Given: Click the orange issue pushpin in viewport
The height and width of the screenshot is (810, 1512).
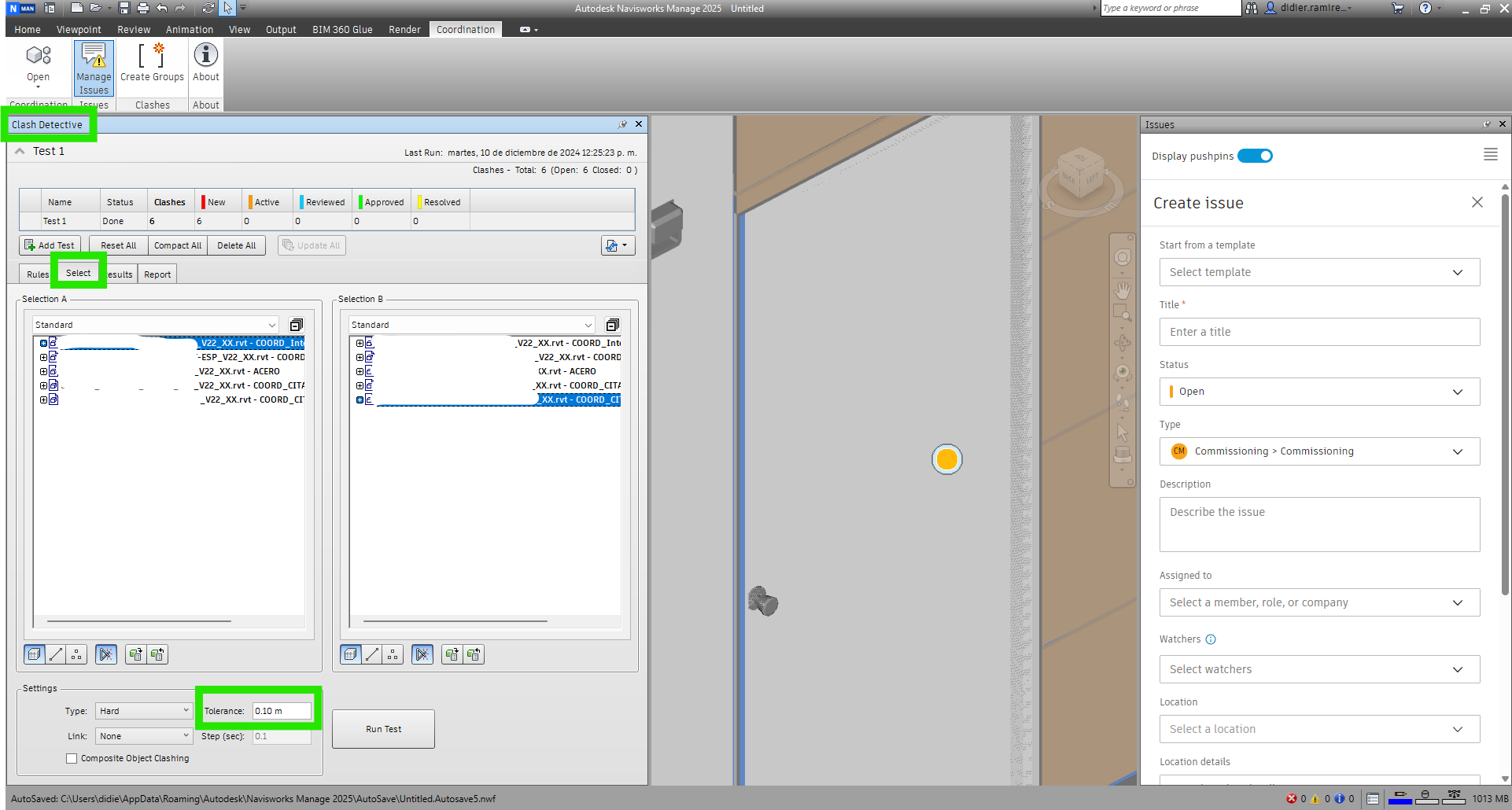Looking at the screenshot, I should pos(947,459).
